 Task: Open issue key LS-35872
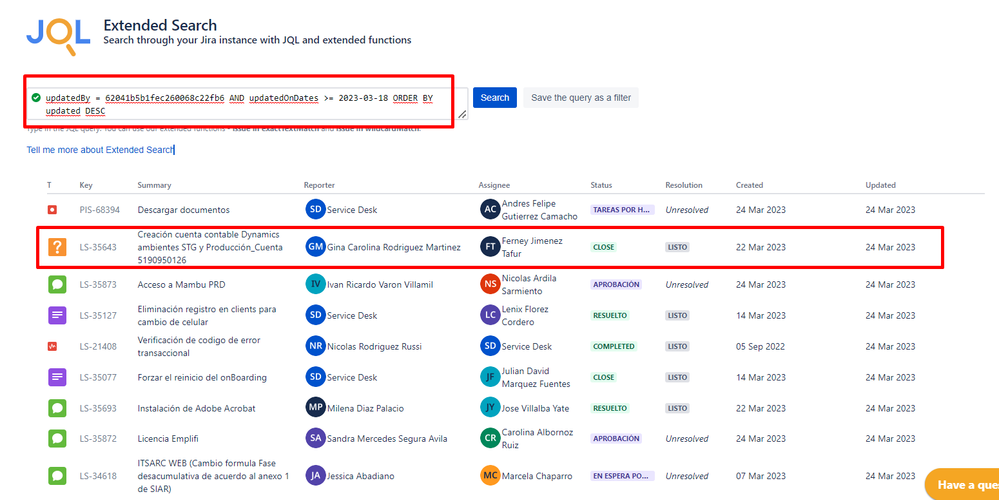click(x=98, y=439)
